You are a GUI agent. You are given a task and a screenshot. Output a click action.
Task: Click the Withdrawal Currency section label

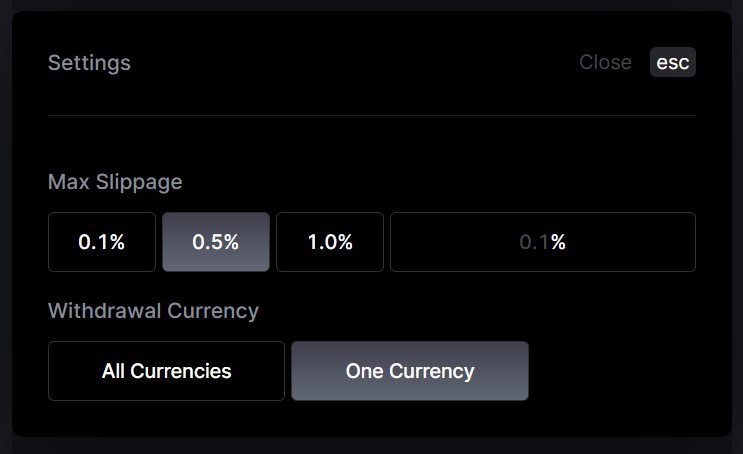(x=153, y=311)
